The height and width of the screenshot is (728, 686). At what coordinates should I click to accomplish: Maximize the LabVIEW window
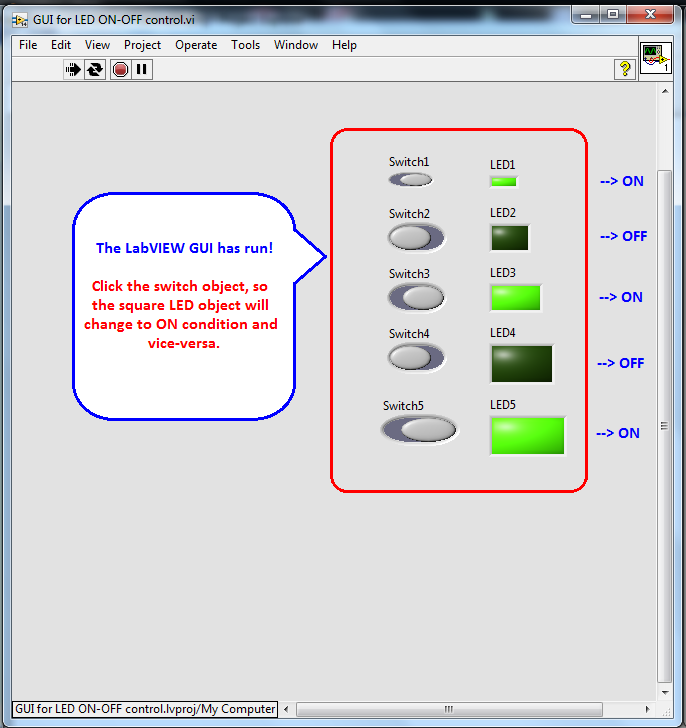[x=613, y=15]
